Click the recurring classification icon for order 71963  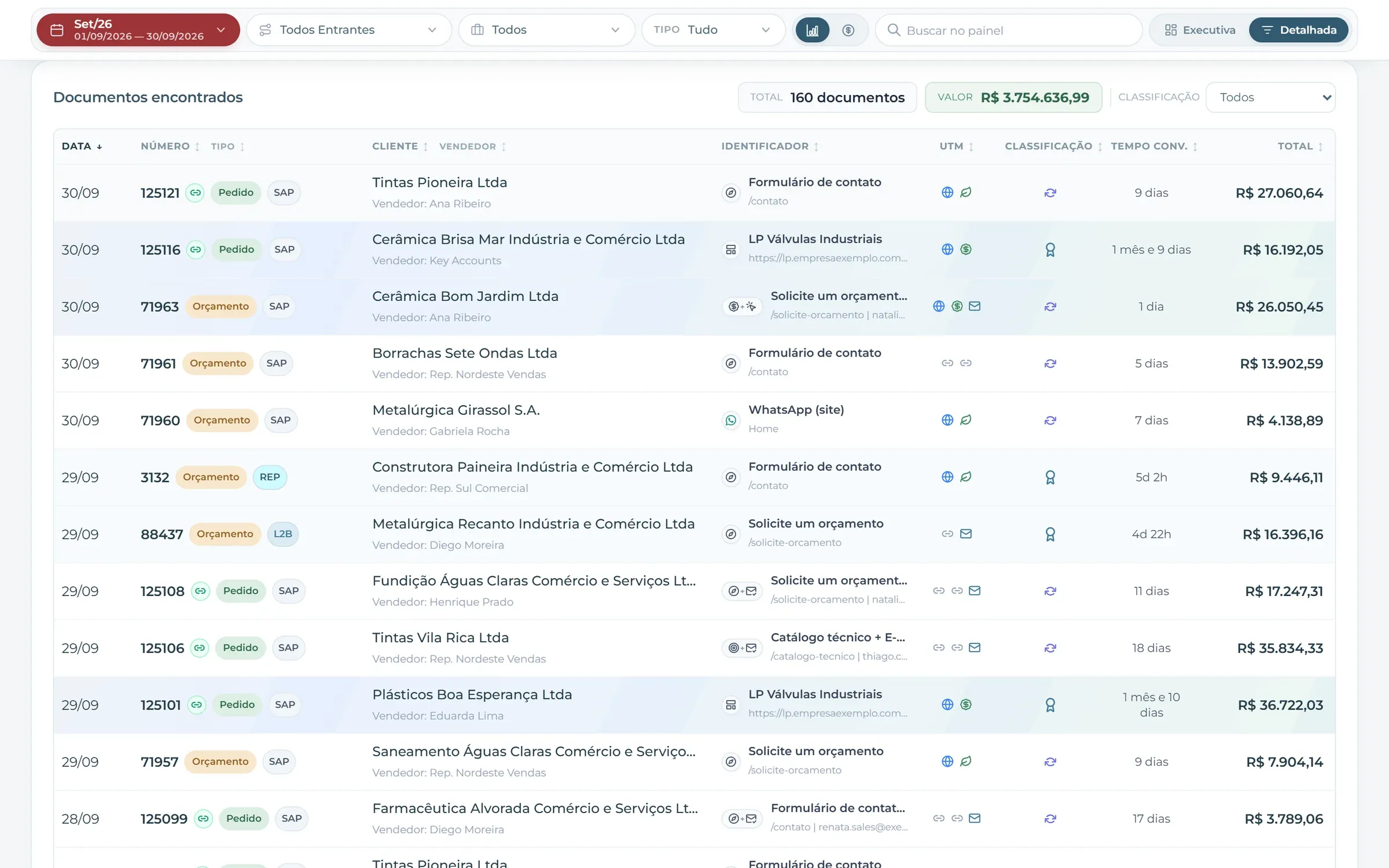[x=1050, y=307]
